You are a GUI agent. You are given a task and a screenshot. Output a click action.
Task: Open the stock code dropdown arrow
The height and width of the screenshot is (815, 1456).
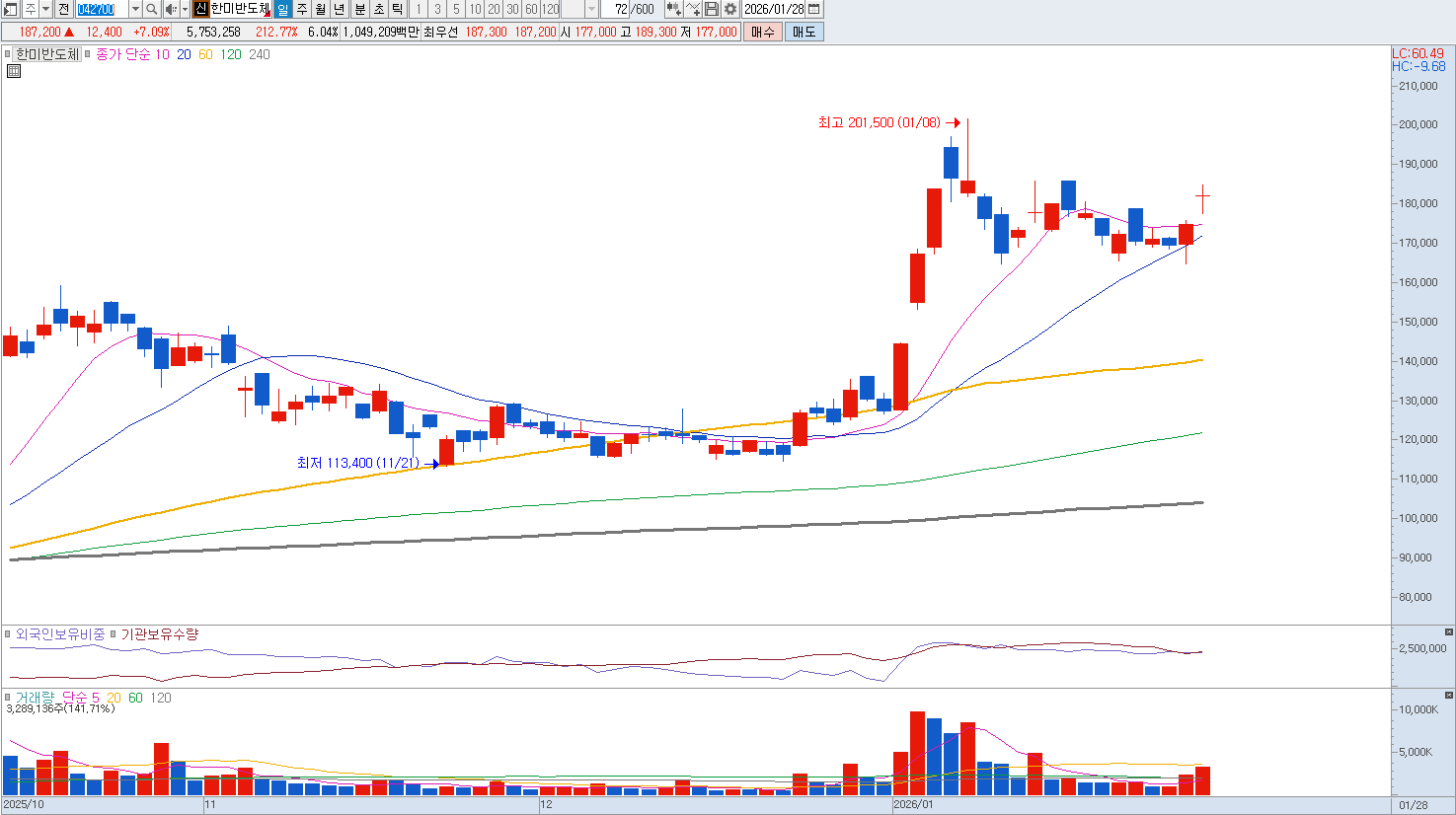[x=135, y=9]
